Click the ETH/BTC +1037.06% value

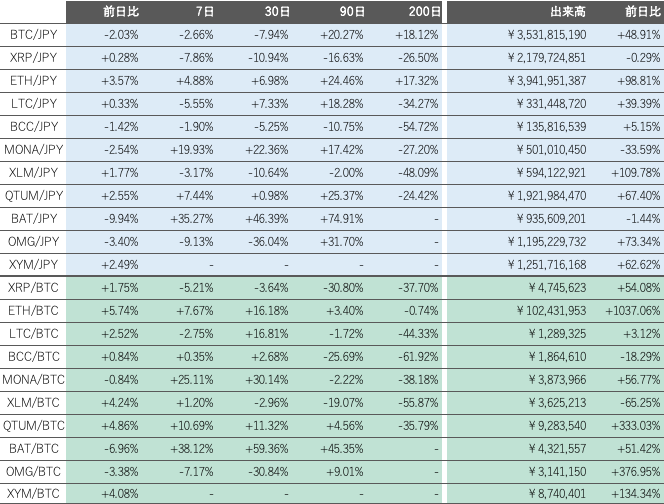click(633, 311)
